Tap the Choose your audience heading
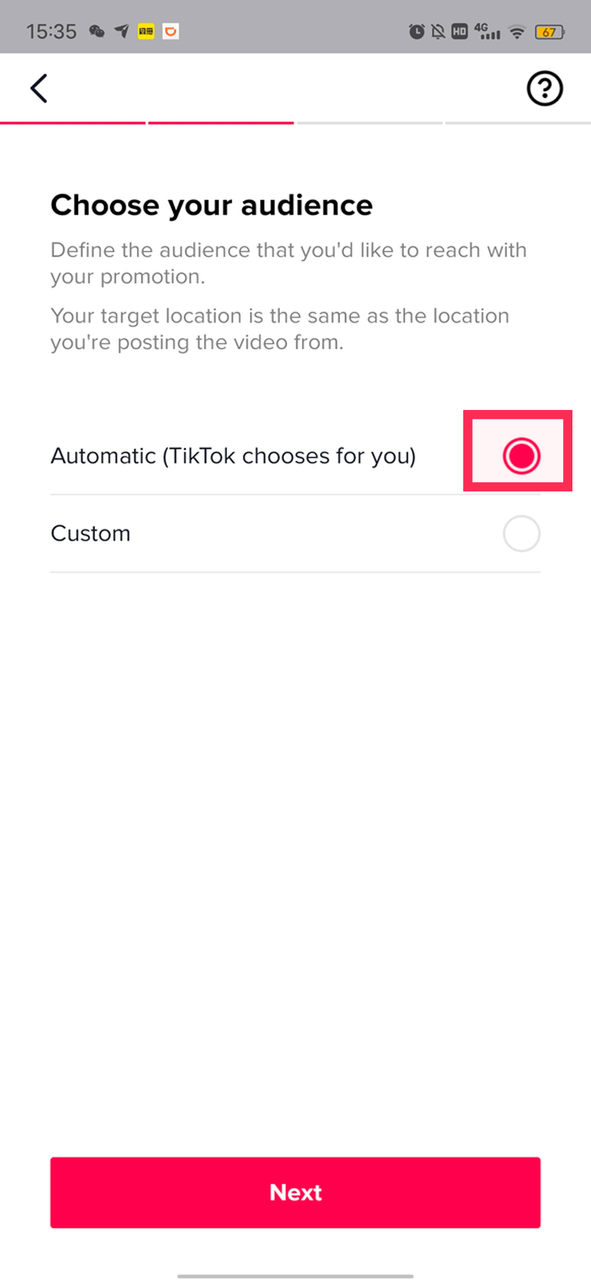The width and height of the screenshot is (591, 1280). [212, 205]
